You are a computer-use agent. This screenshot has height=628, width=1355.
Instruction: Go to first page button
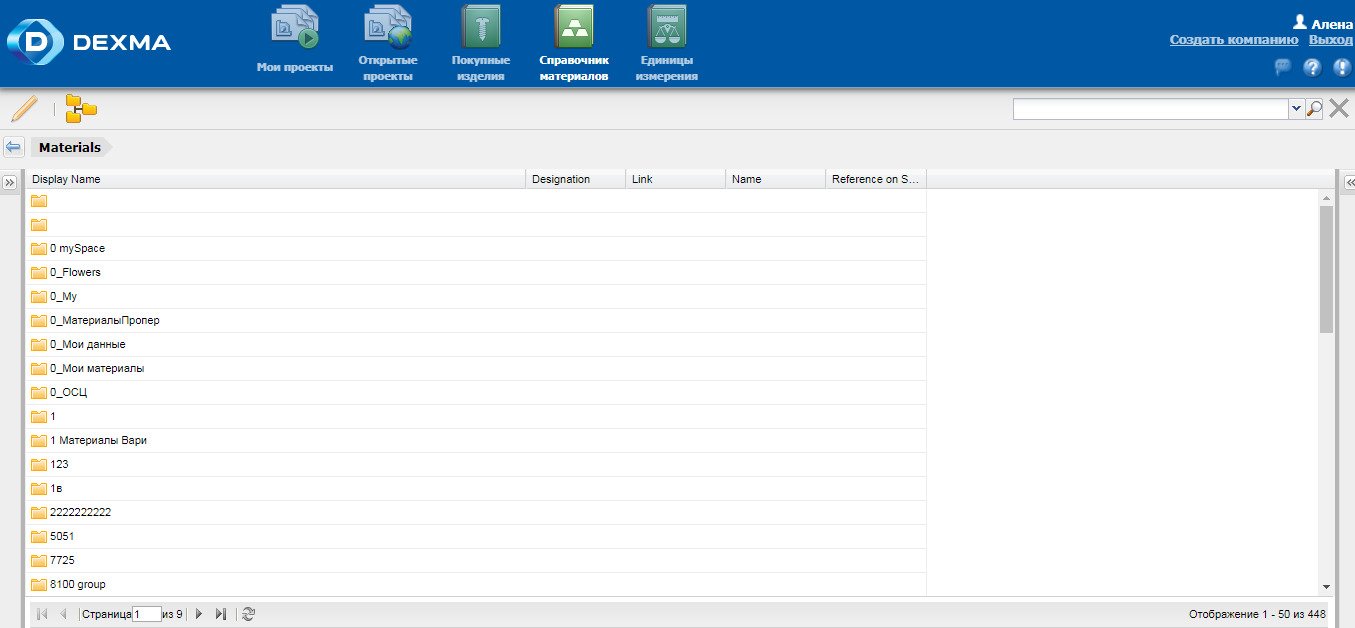click(42, 614)
